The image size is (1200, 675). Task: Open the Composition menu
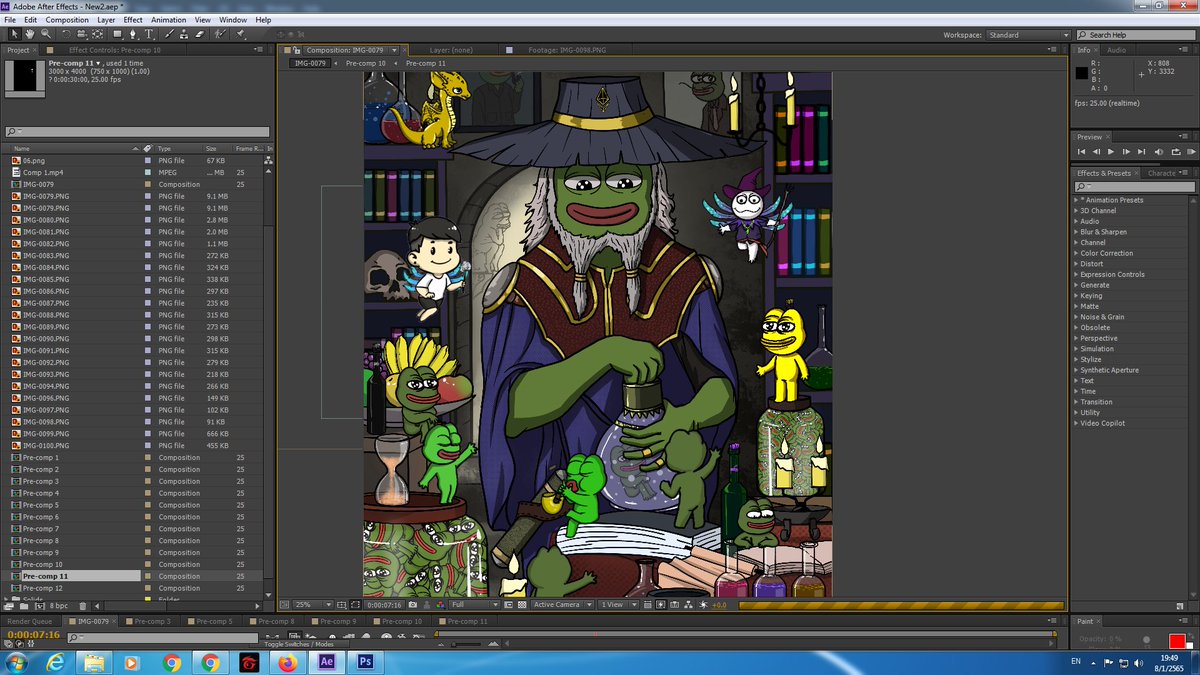pyautogui.click(x=67, y=19)
